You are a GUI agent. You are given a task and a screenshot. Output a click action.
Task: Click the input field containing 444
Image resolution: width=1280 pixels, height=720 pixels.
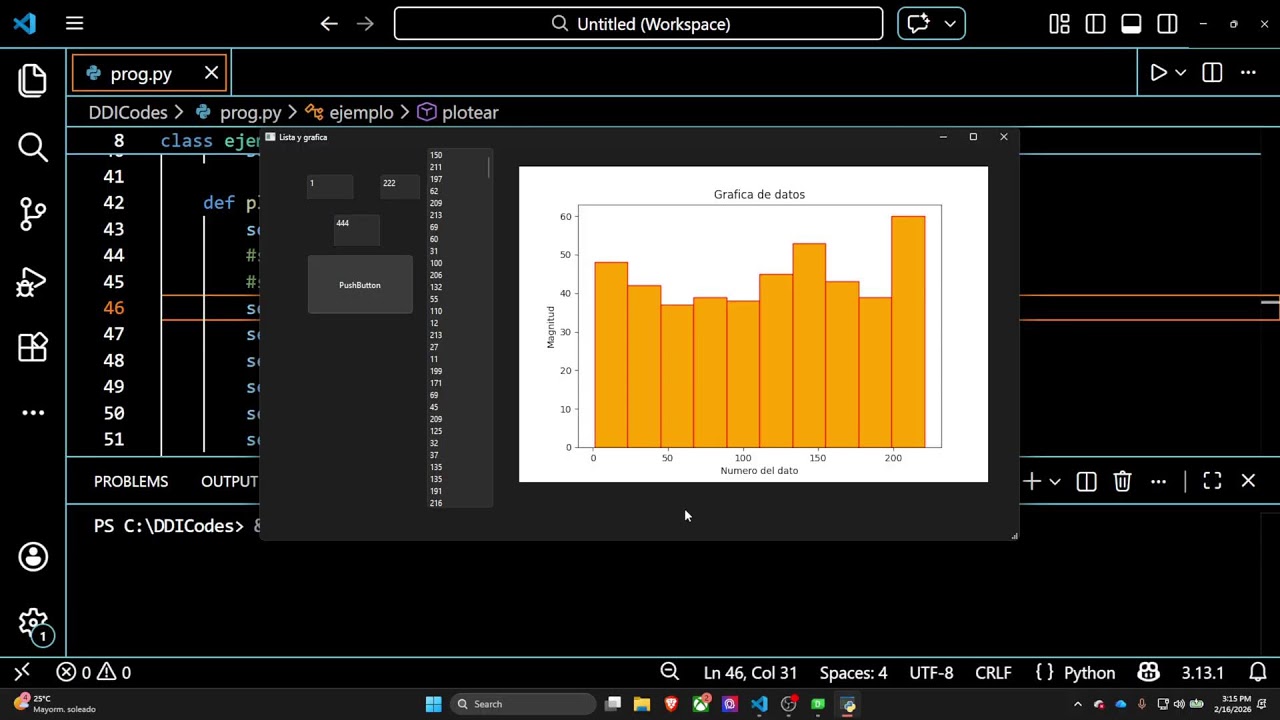[x=357, y=229]
